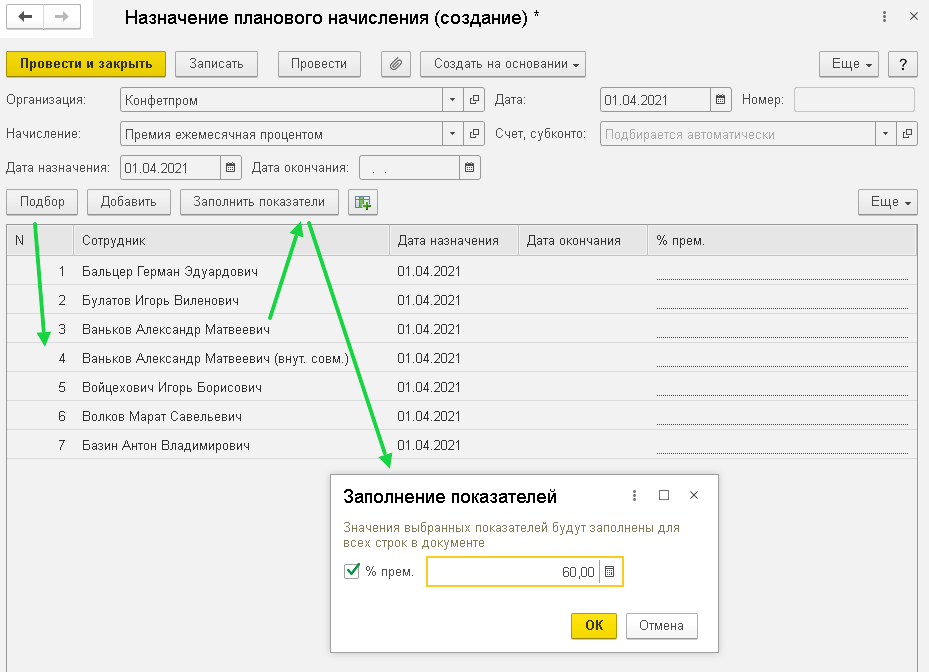The image size is (929, 672).
Task: Click Провести и закрыть
Action: point(86,64)
